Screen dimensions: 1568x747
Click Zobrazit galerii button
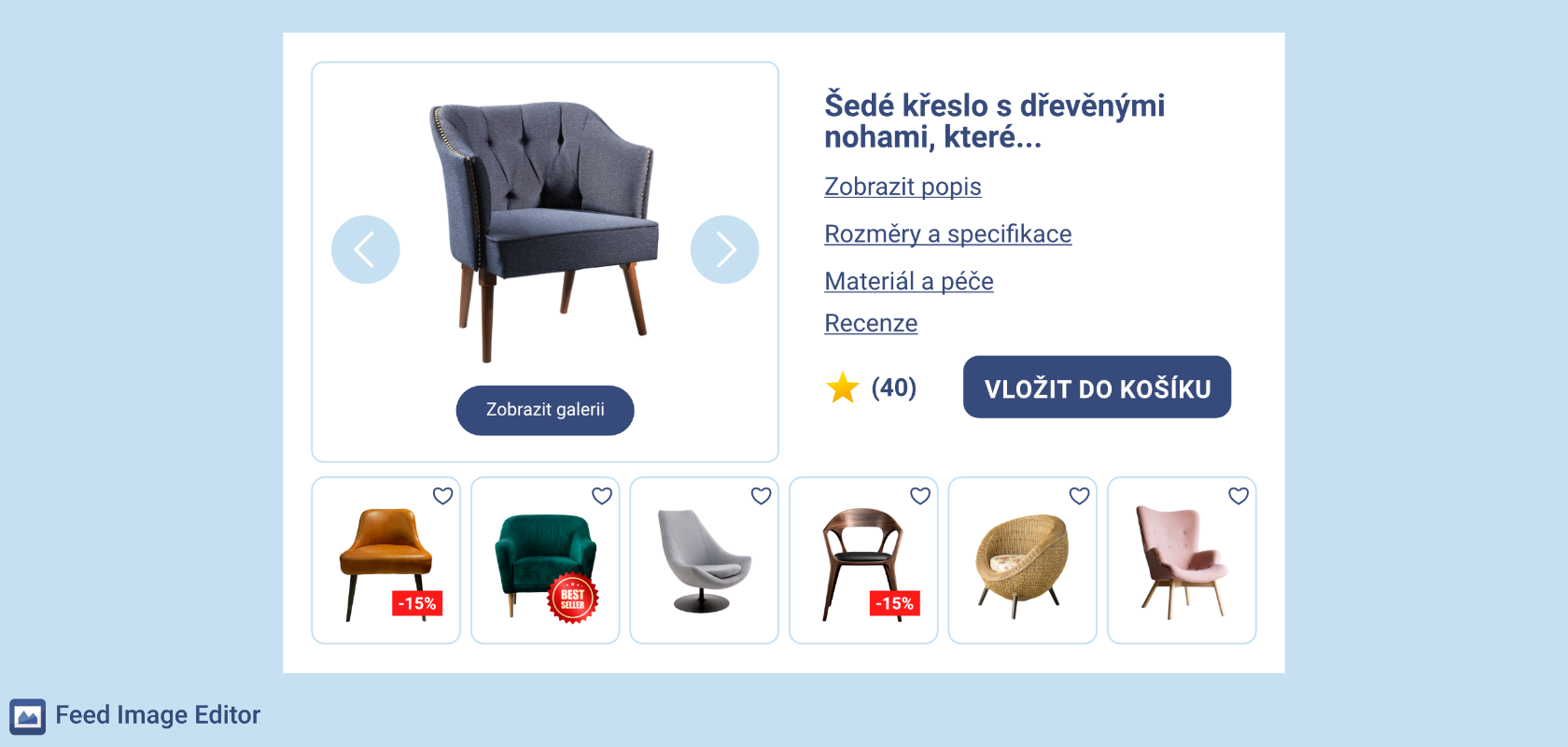pos(545,410)
